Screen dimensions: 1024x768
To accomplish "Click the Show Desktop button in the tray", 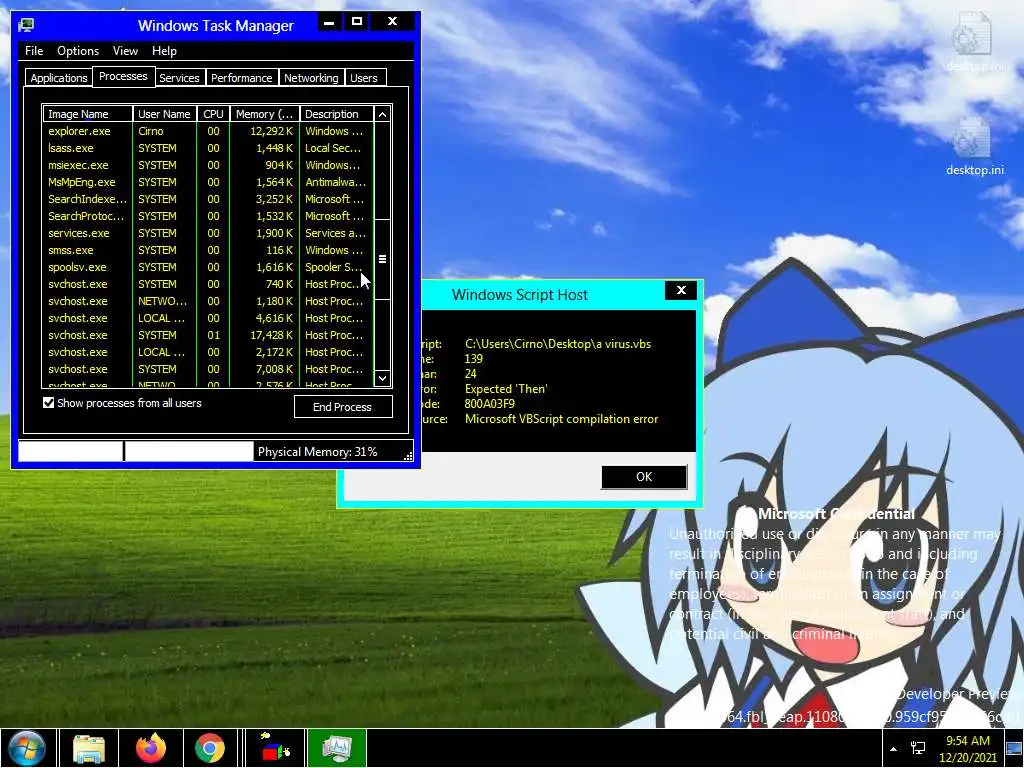I will click(1014, 748).
